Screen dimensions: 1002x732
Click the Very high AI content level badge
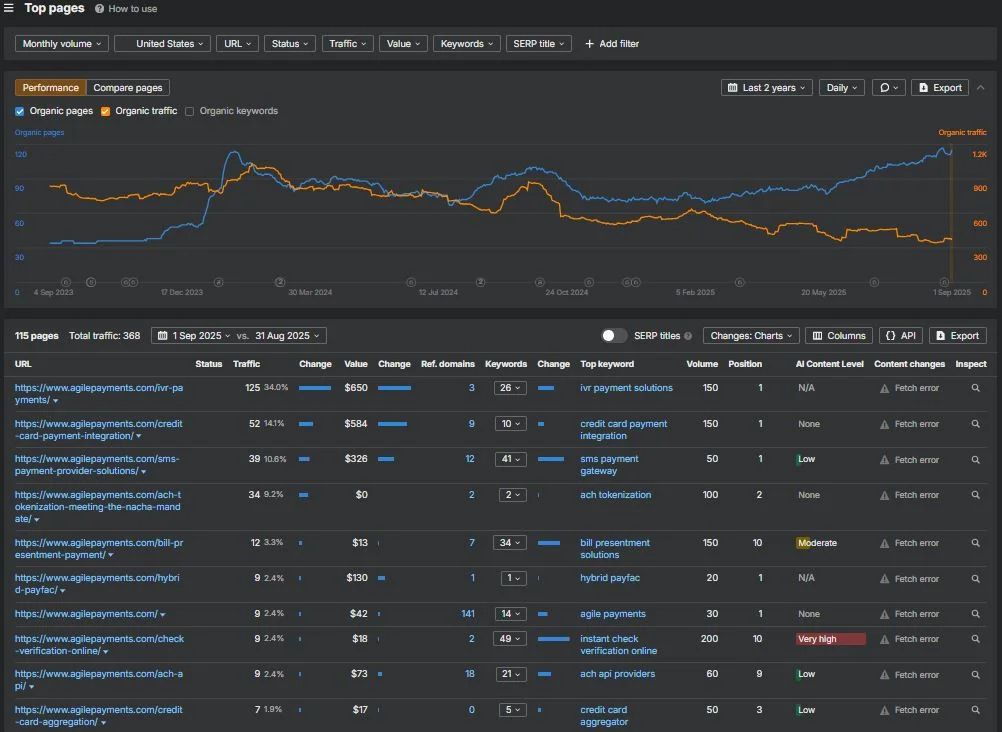pos(830,639)
